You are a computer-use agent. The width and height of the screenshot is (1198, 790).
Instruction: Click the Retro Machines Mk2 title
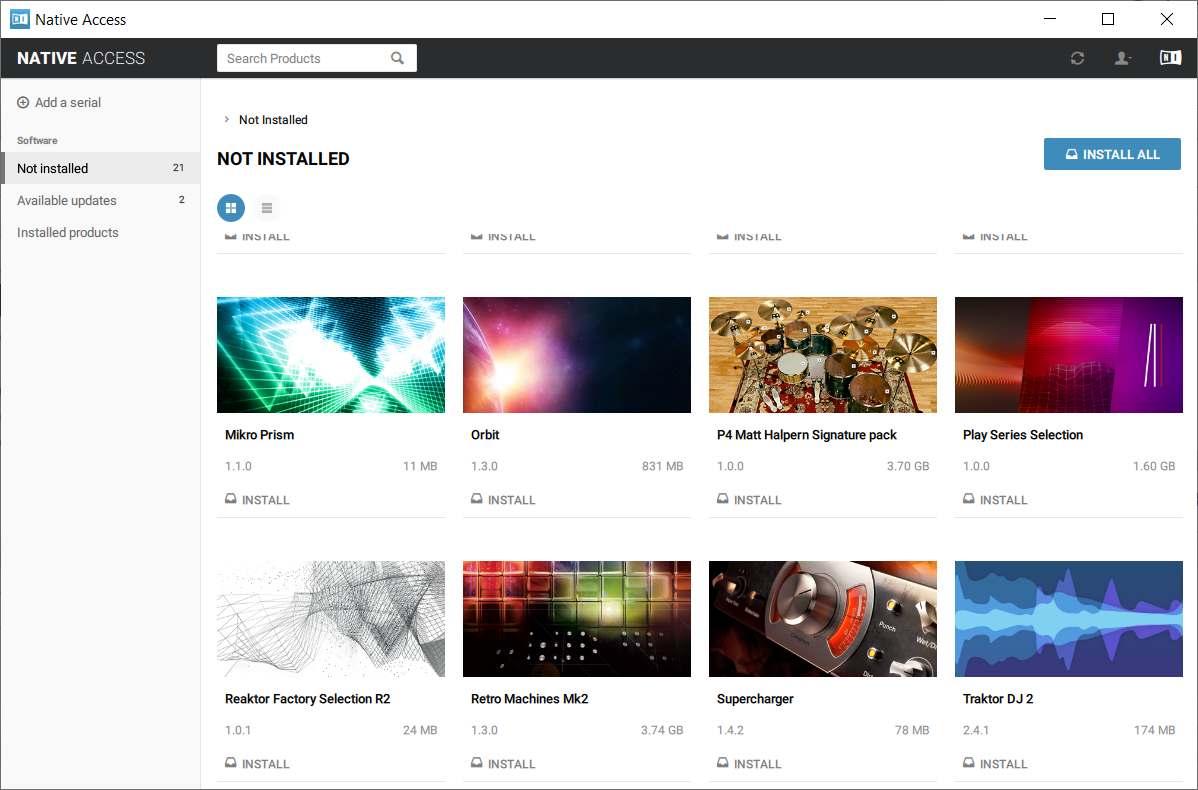click(529, 698)
